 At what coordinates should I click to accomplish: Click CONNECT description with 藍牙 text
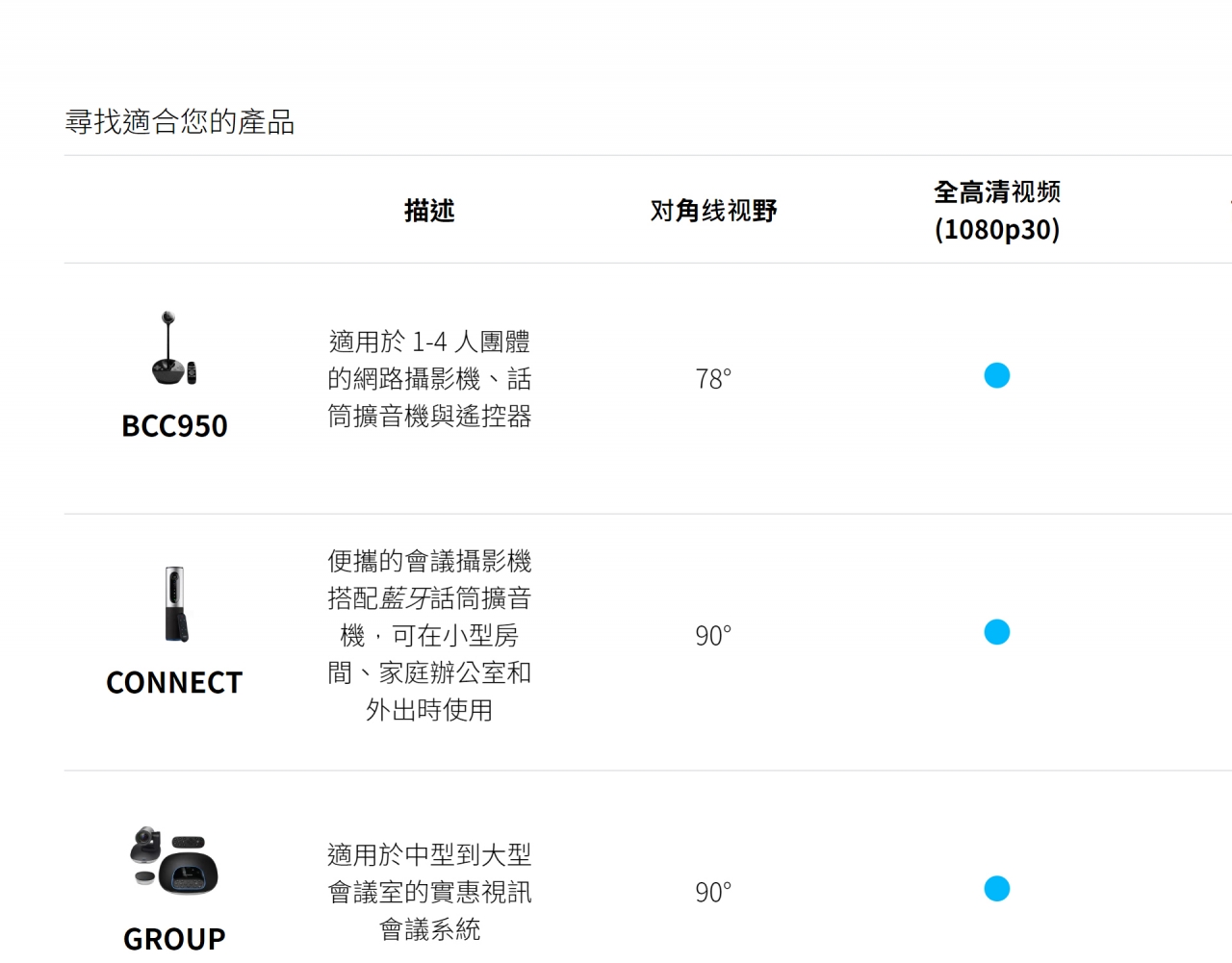[x=429, y=635]
